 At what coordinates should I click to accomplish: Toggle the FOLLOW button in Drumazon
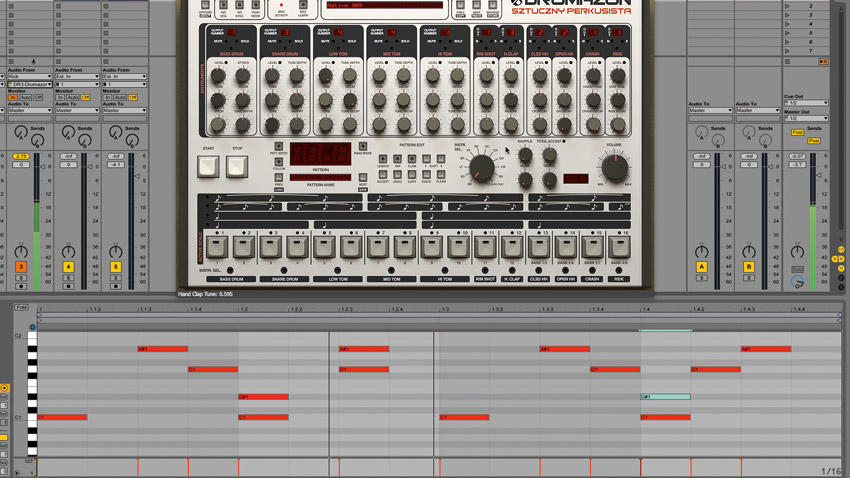279,162
